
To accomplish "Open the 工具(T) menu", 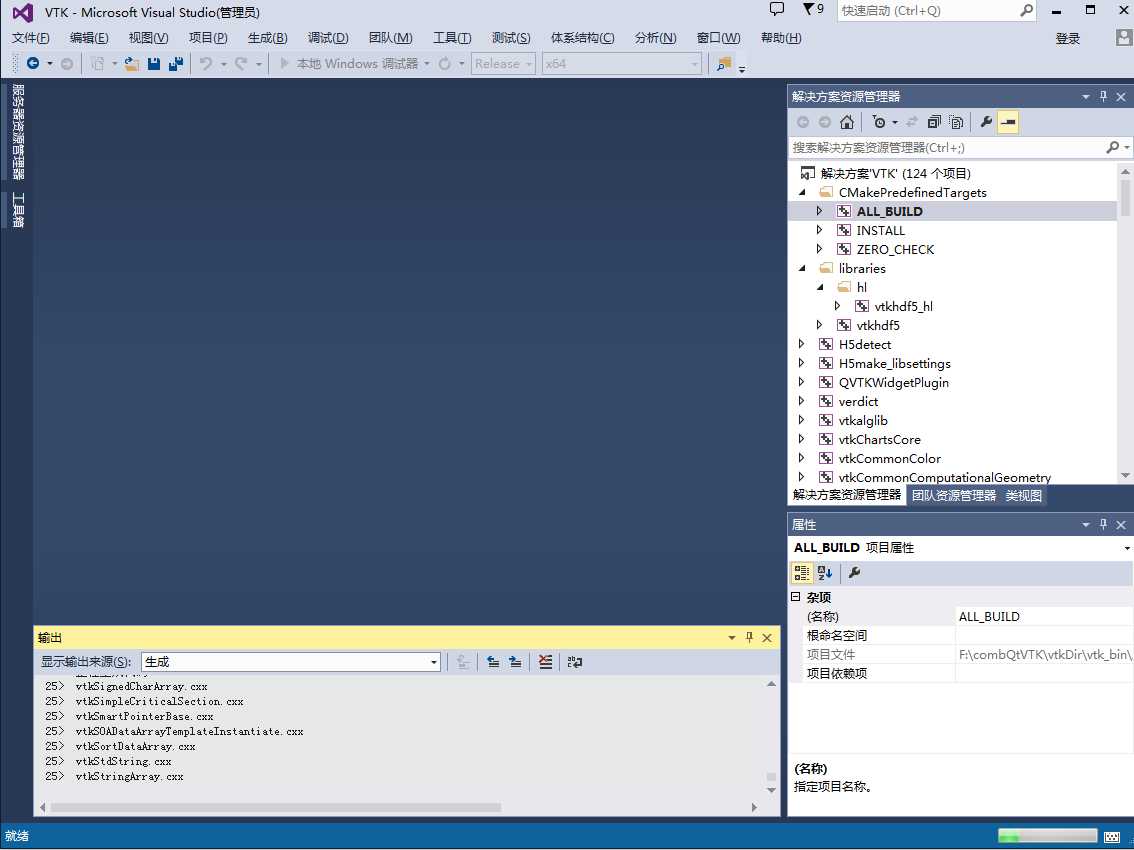I will [452, 38].
